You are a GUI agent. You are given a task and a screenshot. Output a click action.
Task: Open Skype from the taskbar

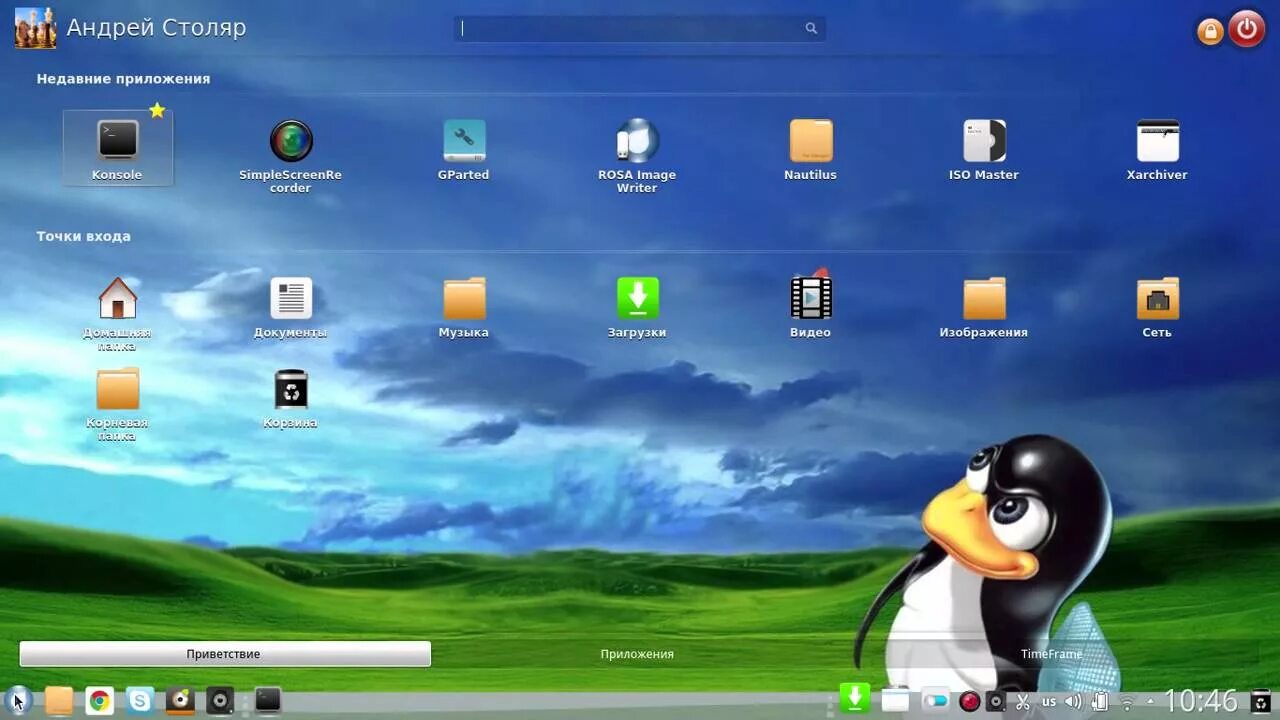(140, 701)
